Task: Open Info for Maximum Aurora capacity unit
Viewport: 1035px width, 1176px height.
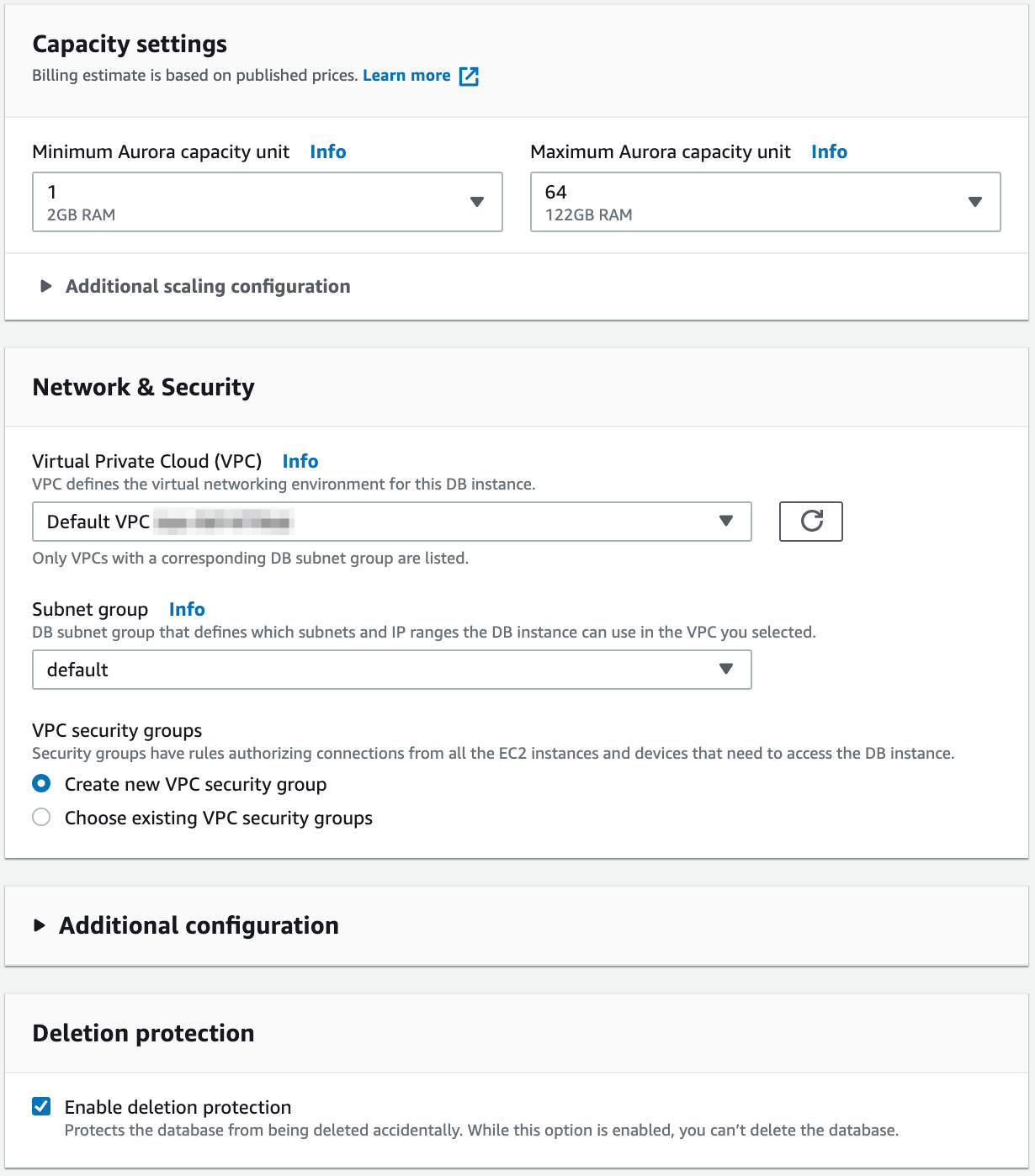Action: (829, 152)
